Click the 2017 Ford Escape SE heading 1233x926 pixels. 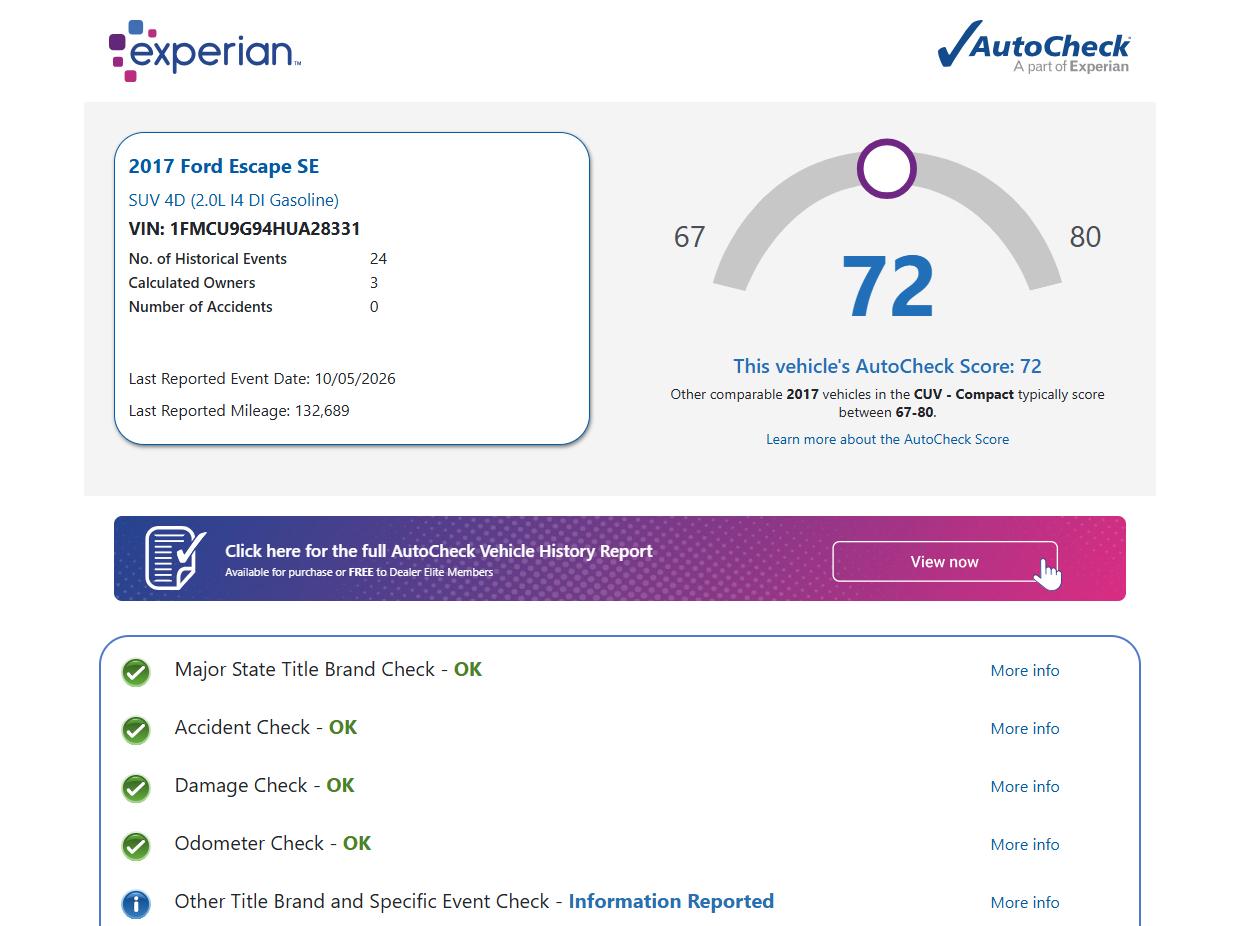pos(224,167)
